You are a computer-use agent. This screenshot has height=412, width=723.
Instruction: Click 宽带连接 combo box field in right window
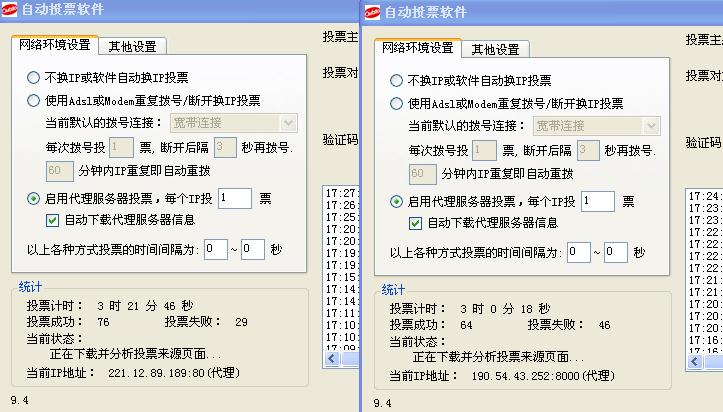tap(597, 126)
